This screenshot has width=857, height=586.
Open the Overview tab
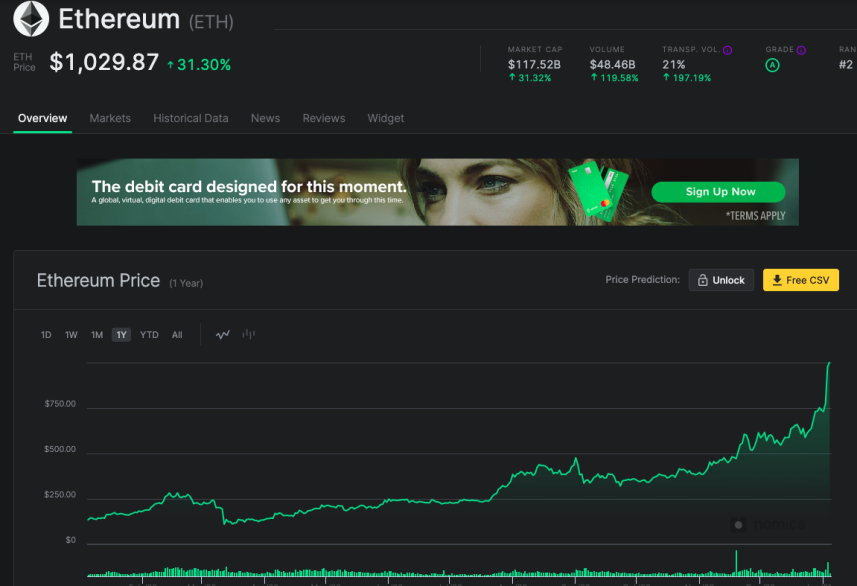[43, 118]
